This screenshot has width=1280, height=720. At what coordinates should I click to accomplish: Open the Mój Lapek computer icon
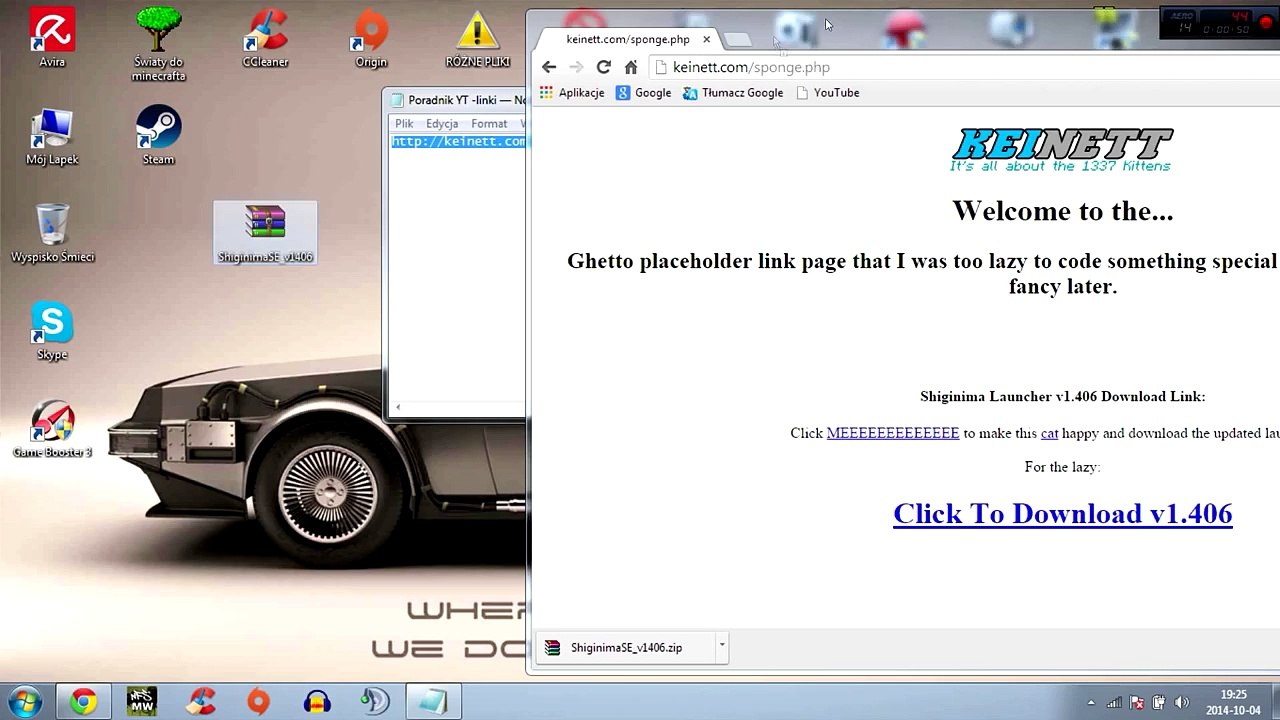tap(52, 136)
